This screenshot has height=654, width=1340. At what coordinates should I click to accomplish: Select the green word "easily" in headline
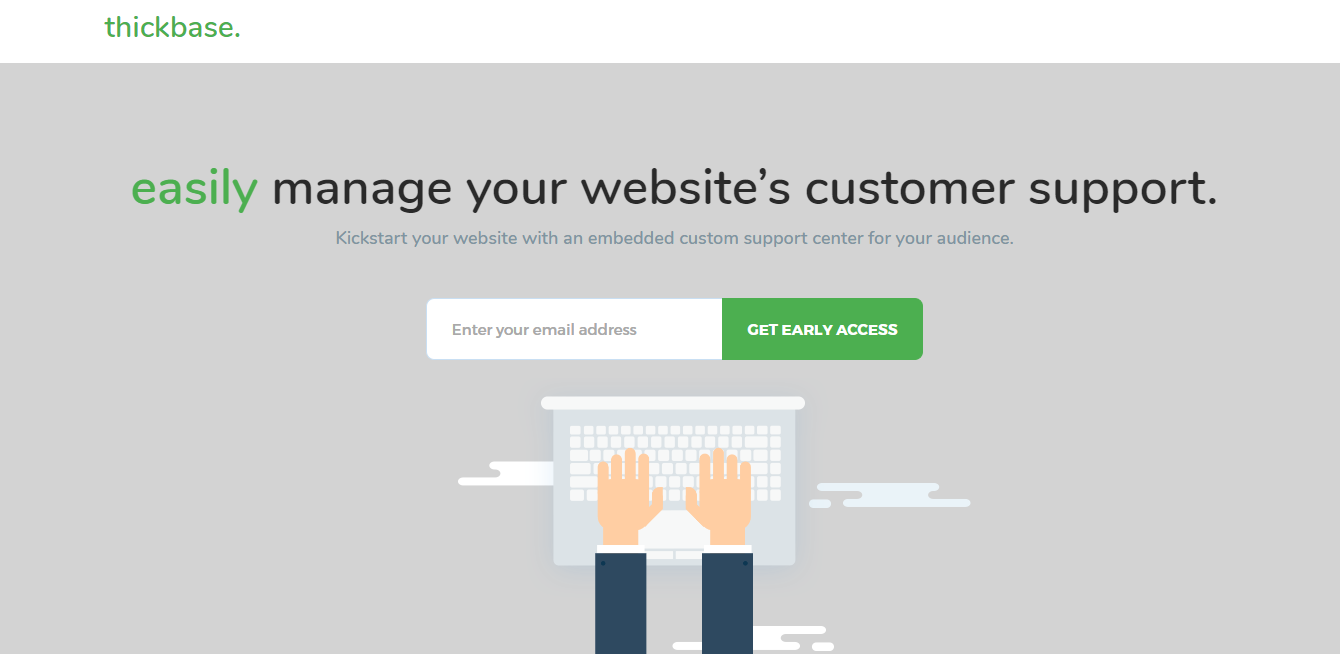(x=194, y=190)
